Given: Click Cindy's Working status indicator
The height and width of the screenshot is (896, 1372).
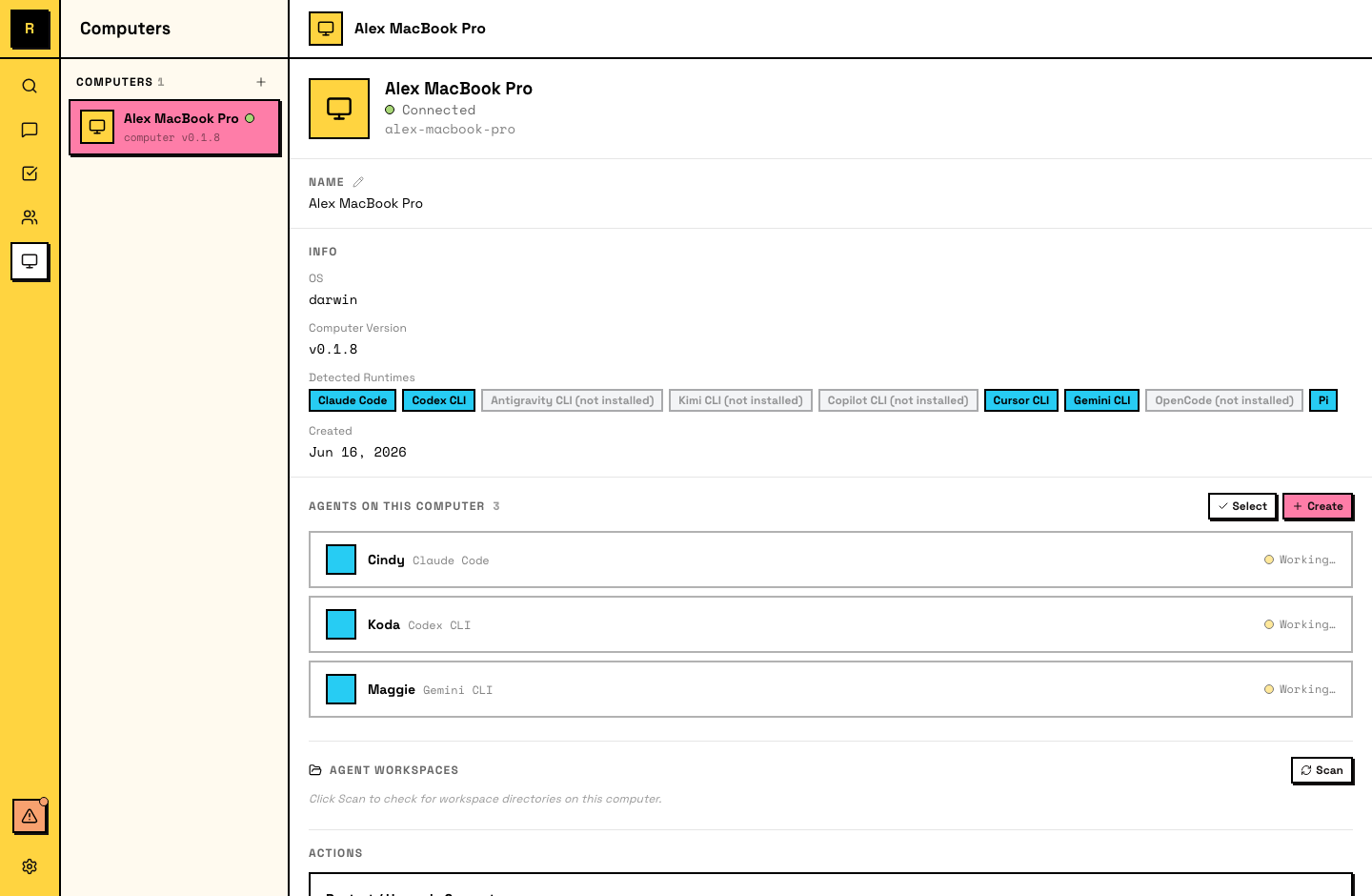Looking at the screenshot, I should click(x=1300, y=560).
